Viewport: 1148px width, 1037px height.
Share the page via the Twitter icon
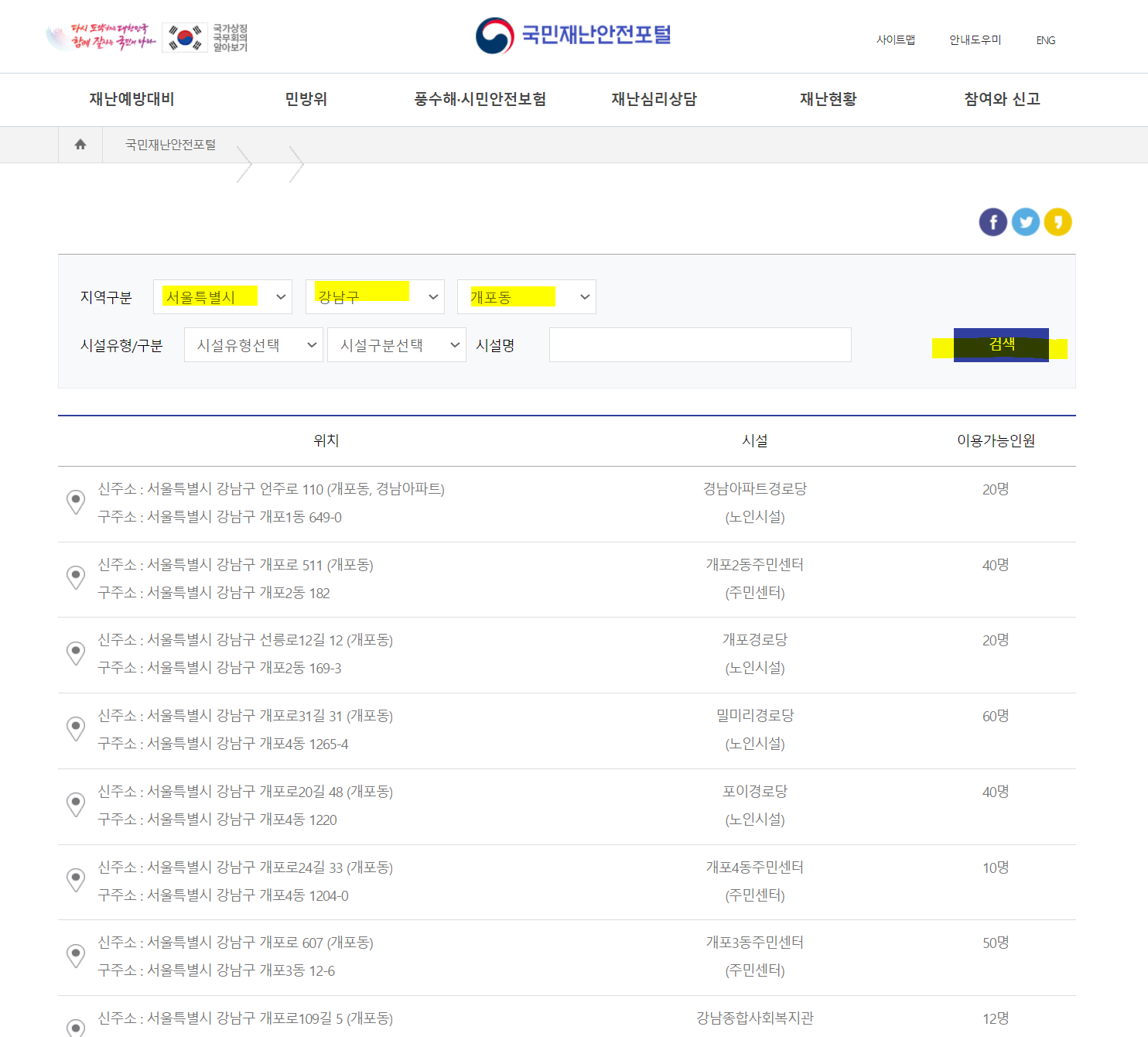pyautogui.click(x=1025, y=222)
